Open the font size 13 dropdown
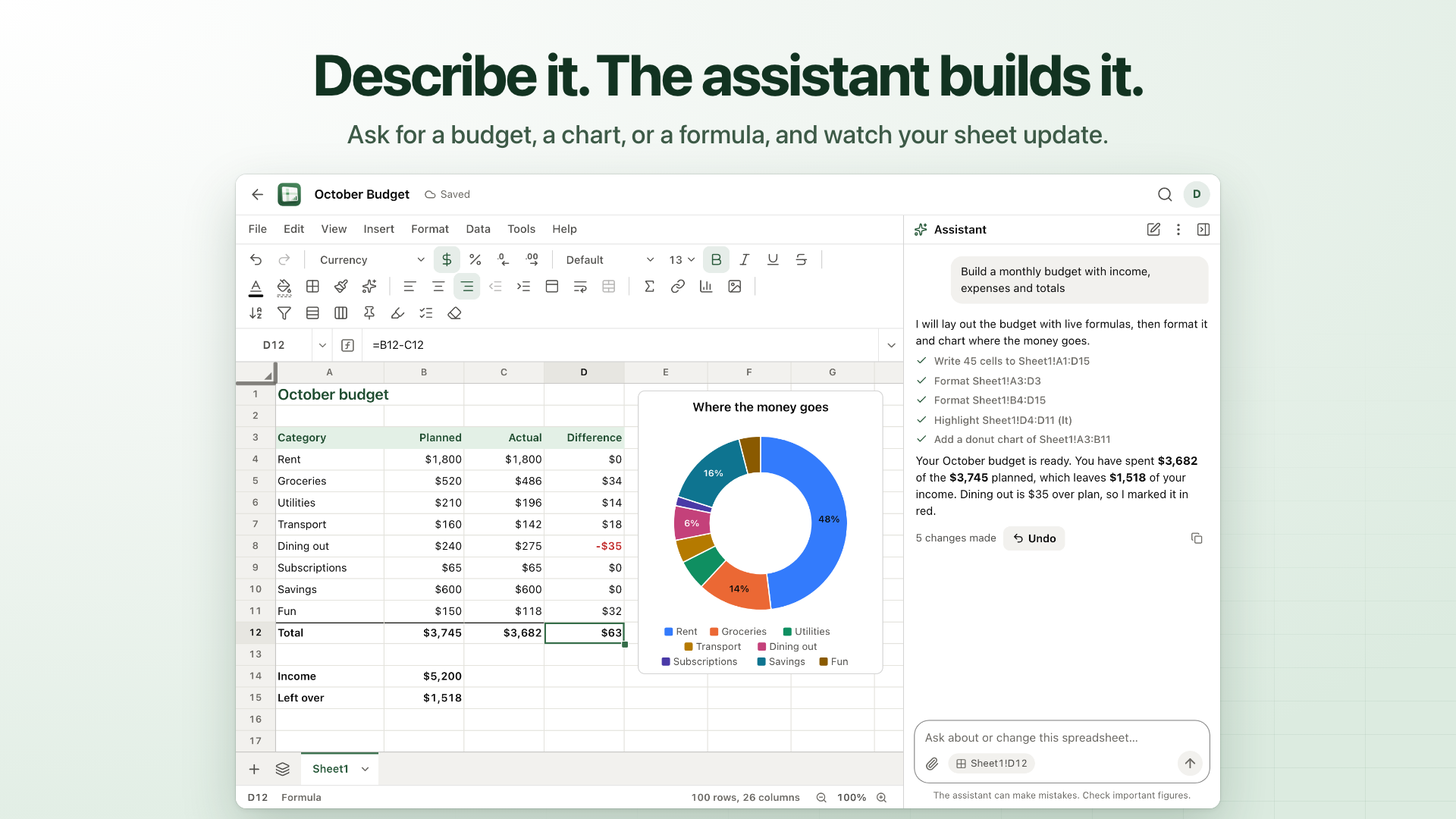Screen dimensions: 1456x819 coord(682,259)
